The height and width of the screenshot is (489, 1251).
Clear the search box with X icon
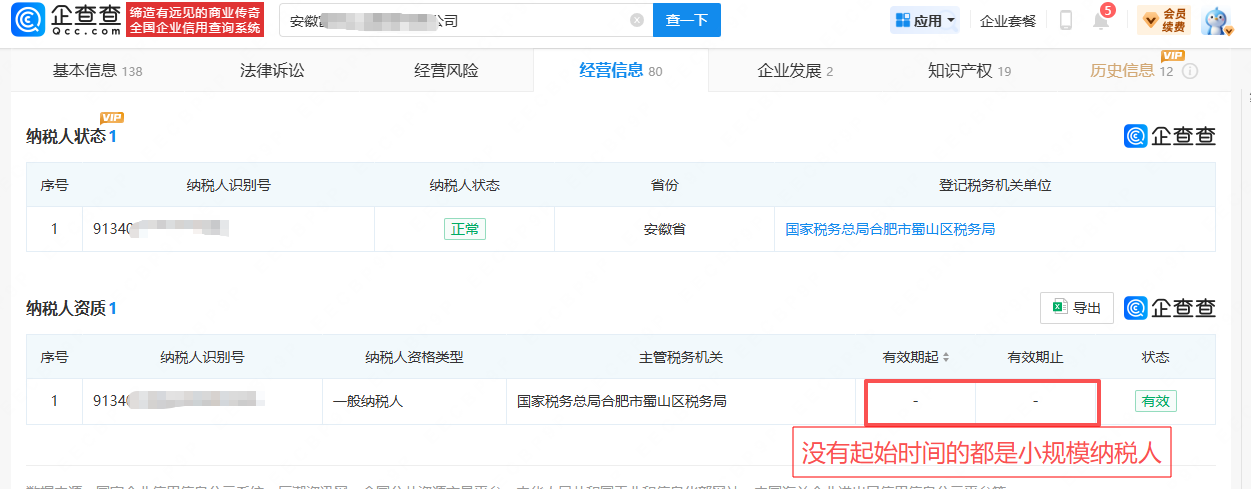637,20
